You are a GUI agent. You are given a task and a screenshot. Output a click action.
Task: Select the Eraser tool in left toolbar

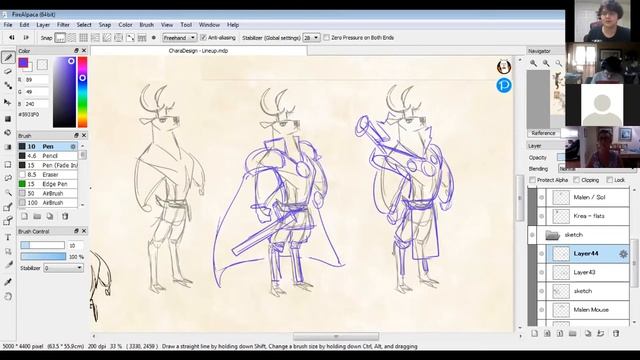pyautogui.click(x=8, y=71)
